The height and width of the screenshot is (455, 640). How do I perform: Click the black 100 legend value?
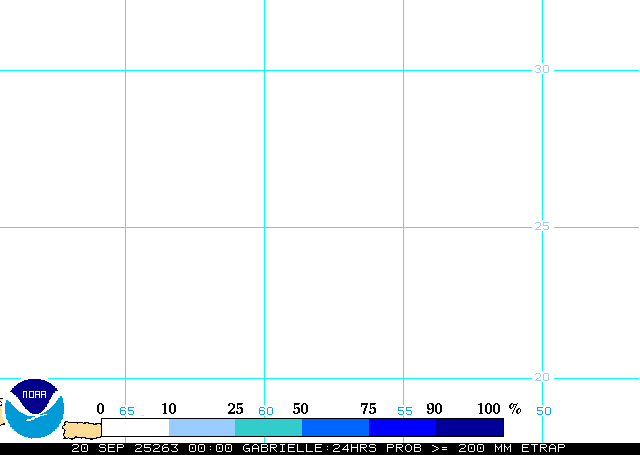pos(489,409)
